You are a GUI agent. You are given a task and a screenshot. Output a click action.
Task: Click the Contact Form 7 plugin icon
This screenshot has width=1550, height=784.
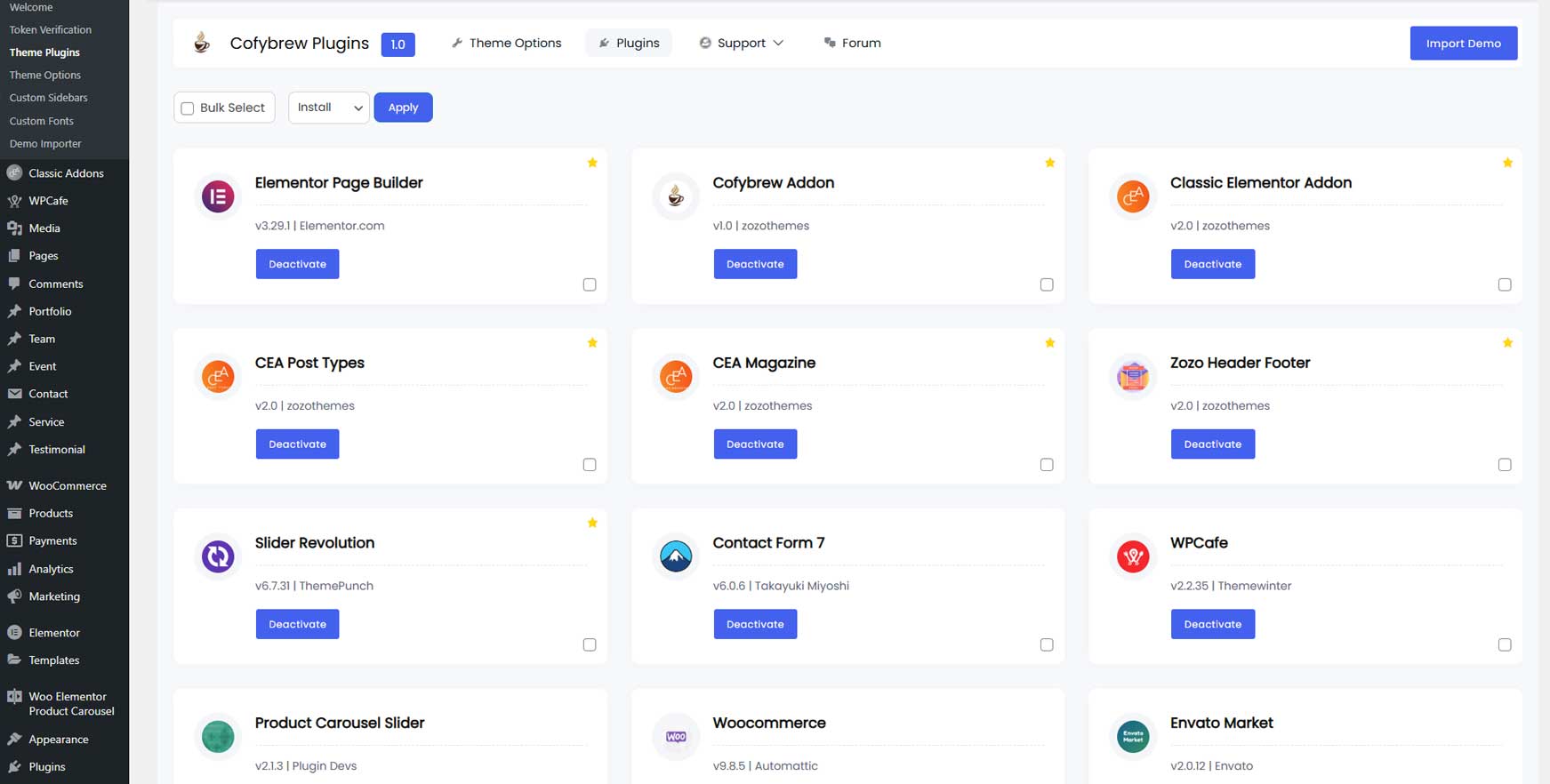coord(676,556)
